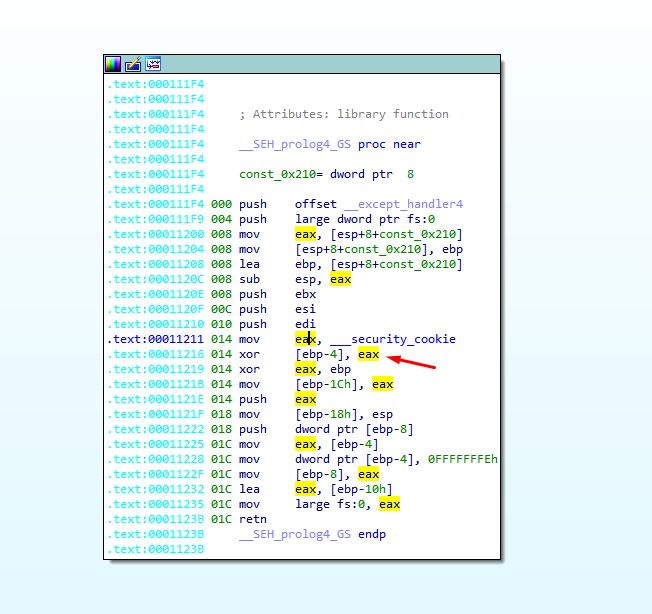Click address .text:00011211 on mov line

coord(155,339)
